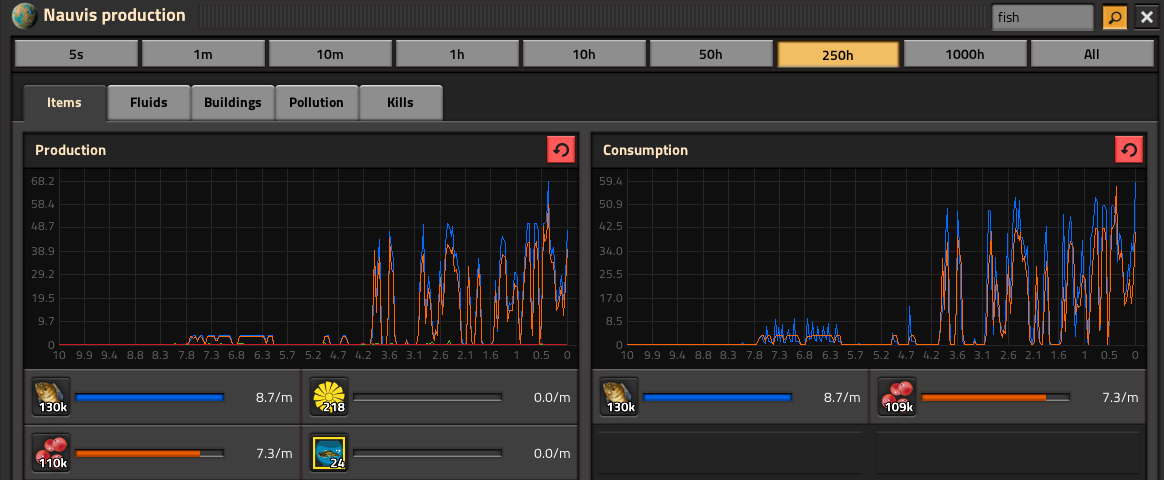The image size is (1164, 480).
Task: Click the fish breeding recipe icon labeled 24
Action: tap(329, 453)
